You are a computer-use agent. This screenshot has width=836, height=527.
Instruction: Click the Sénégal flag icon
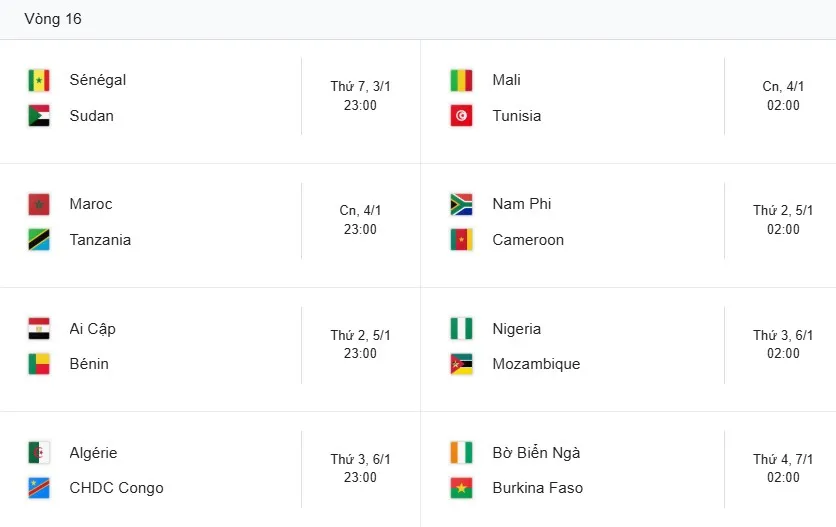39,81
